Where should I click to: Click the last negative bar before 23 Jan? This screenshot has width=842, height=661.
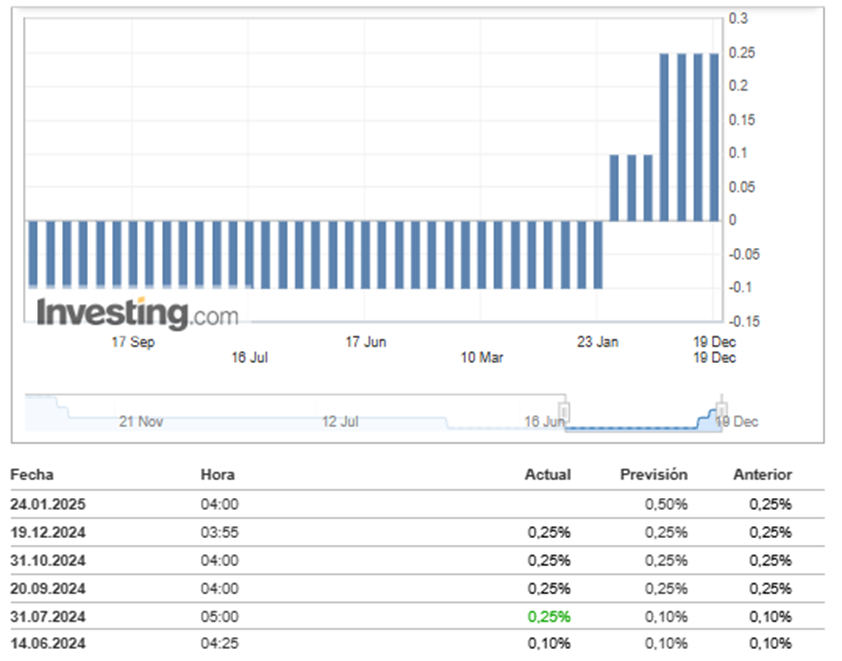(598, 255)
